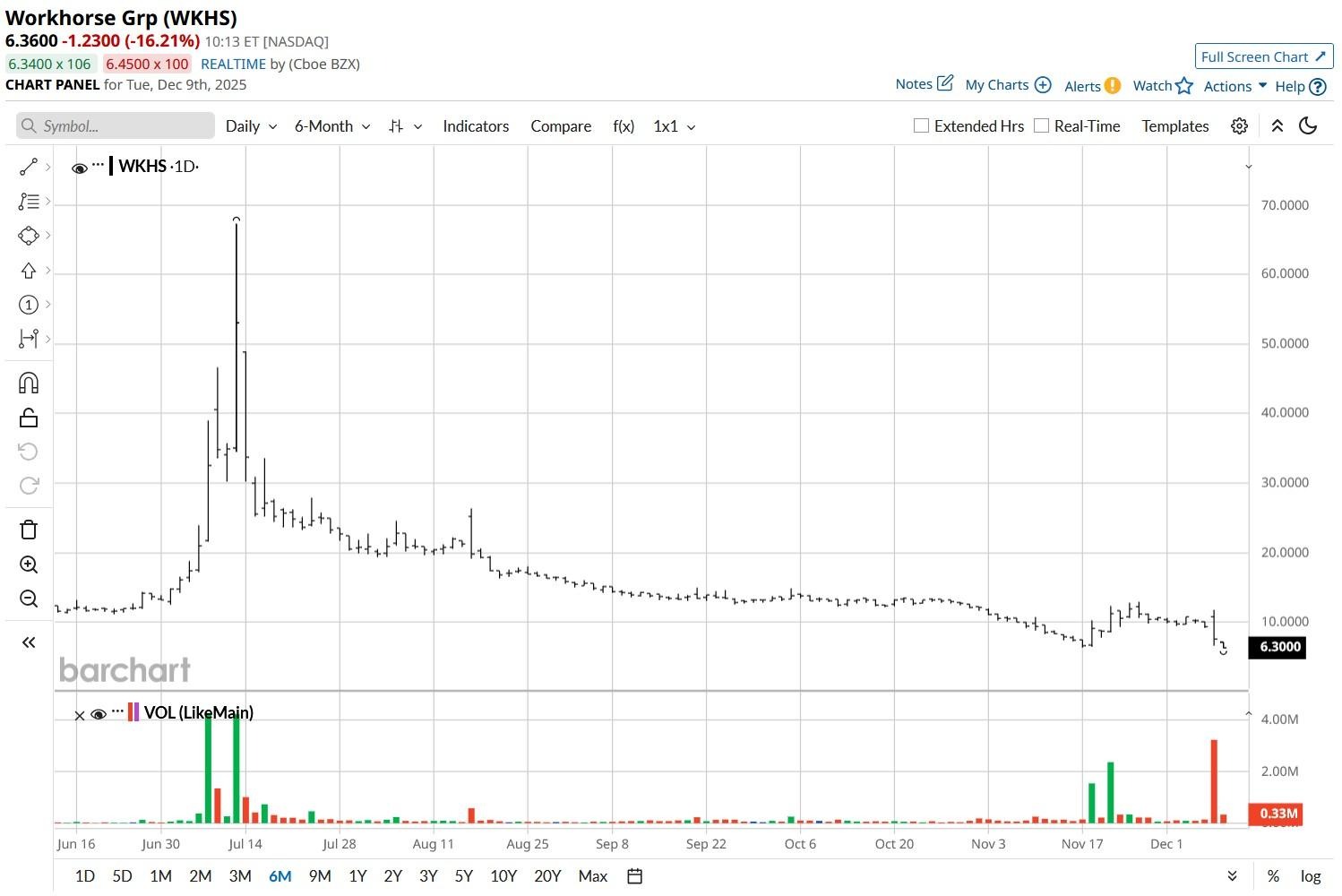
Task: Click the Alerts link
Action: pyautogui.click(x=1082, y=86)
